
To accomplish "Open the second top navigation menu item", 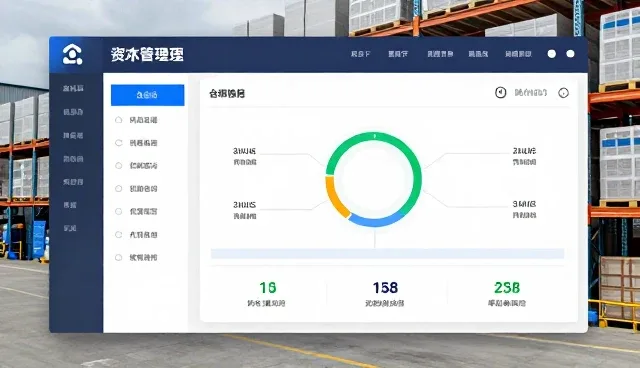I will (398, 54).
